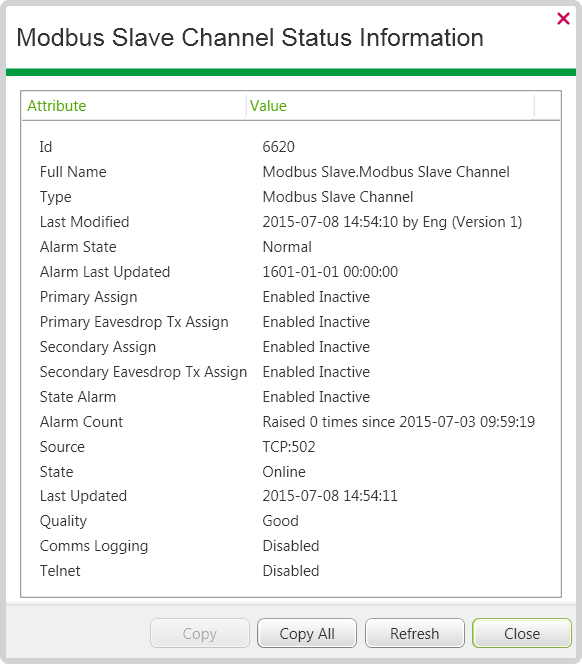Select the Last Modified row

click(x=291, y=222)
